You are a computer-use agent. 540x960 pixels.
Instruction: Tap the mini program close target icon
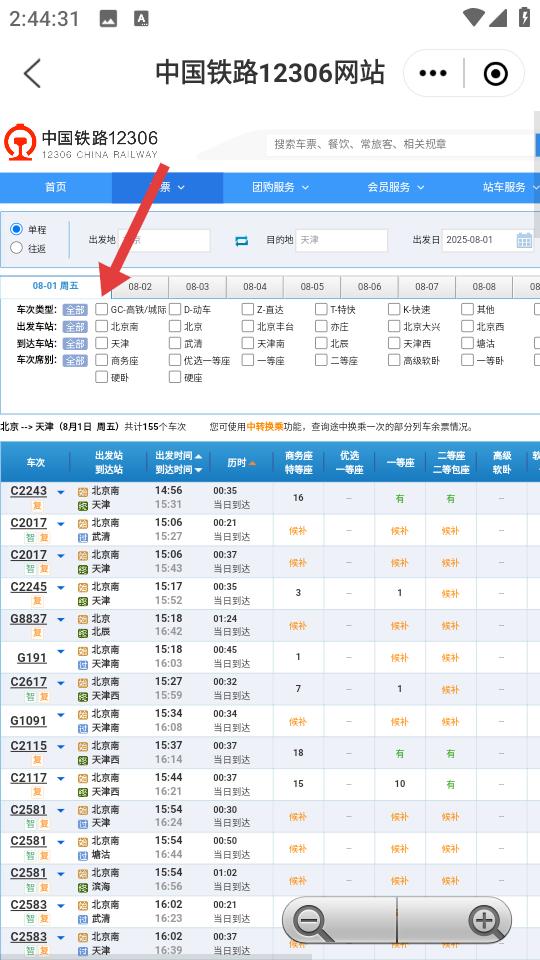[495, 73]
